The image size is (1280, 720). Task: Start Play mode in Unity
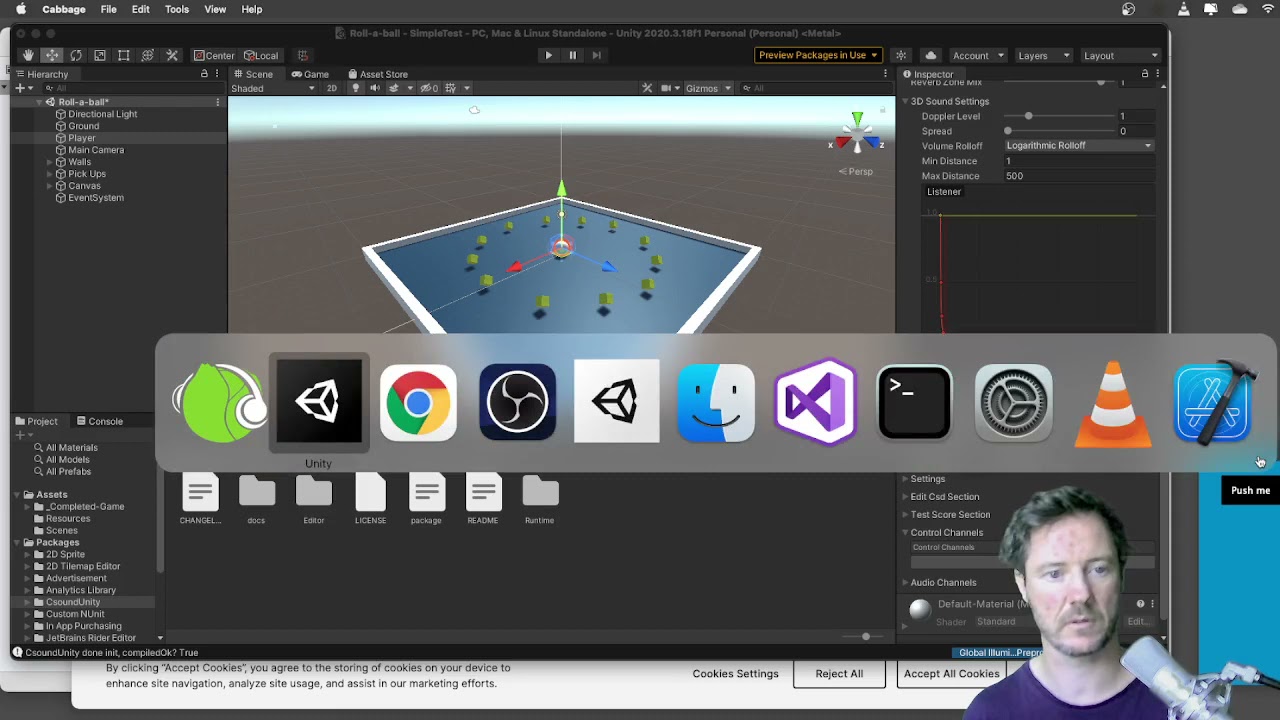pos(548,55)
